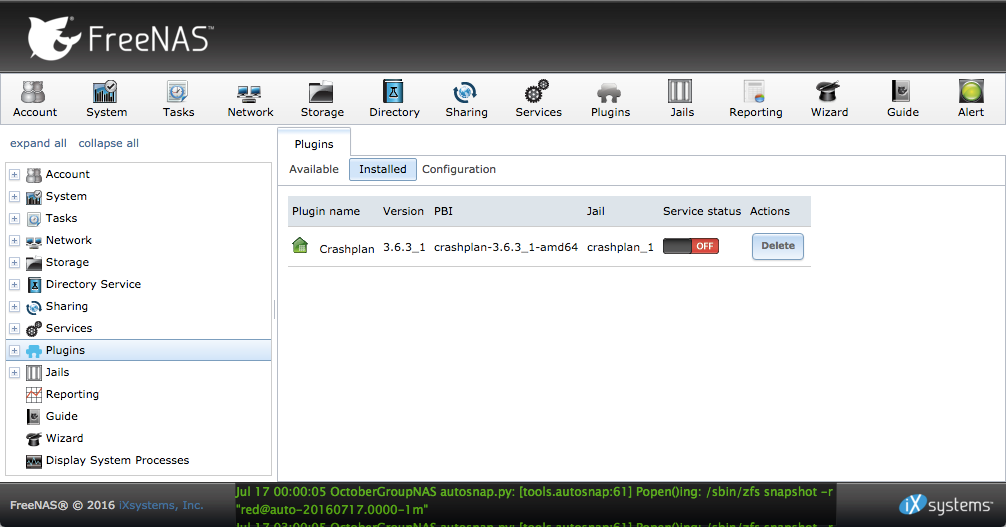Click the crashplan-3.6.3_1-amd64 PBI cell
The height and width of the screenshot is (527, 1006).
[x=506, y=247]
